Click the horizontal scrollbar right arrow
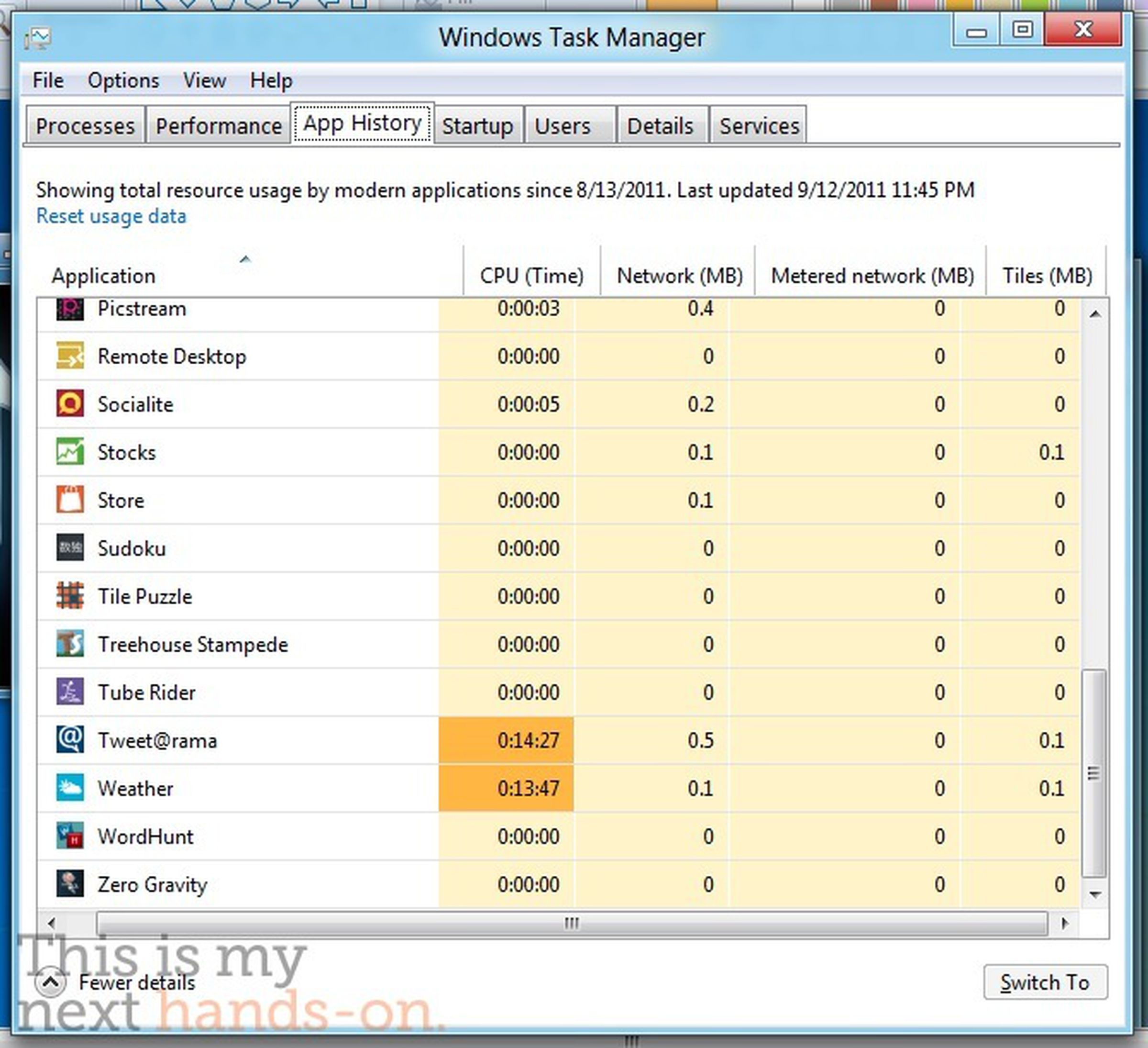This screenshot has height=1048, width=1148. [x=1064, y=923]
